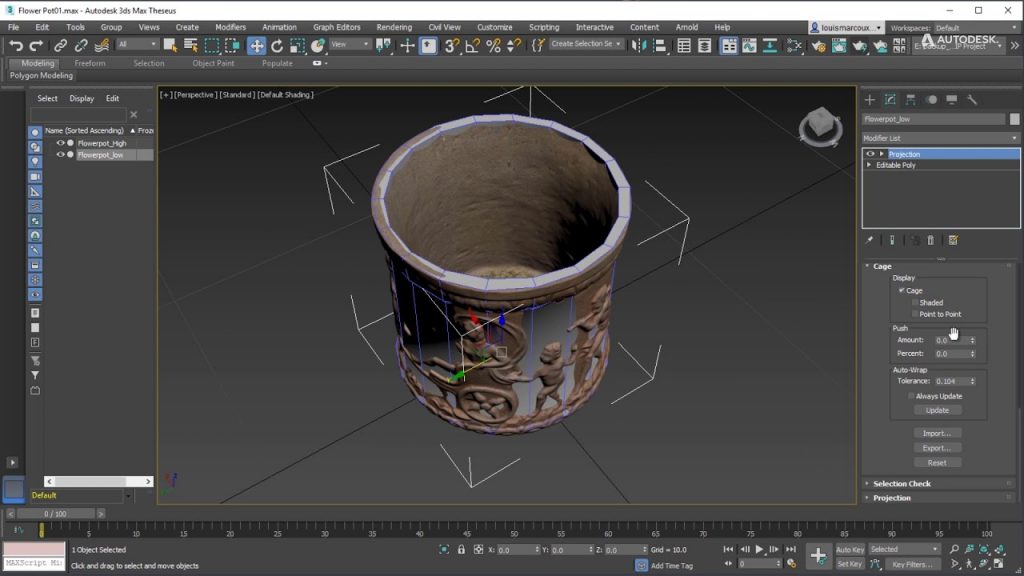Screen dimensions: 1024x576
Task: Select the Rotate tool
Action: (278, 44)
